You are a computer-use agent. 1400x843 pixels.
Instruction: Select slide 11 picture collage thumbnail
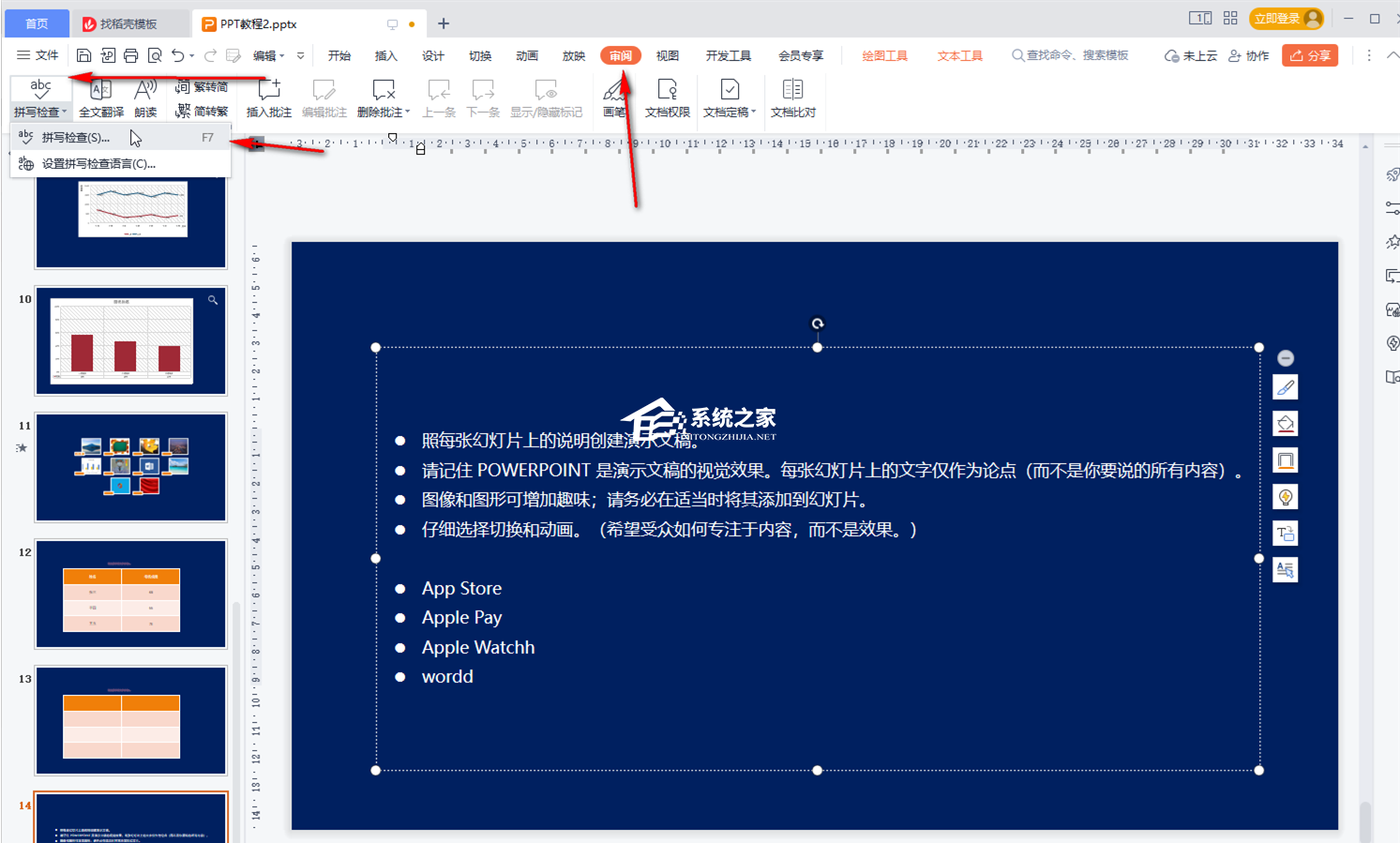[x=131, y=467]
